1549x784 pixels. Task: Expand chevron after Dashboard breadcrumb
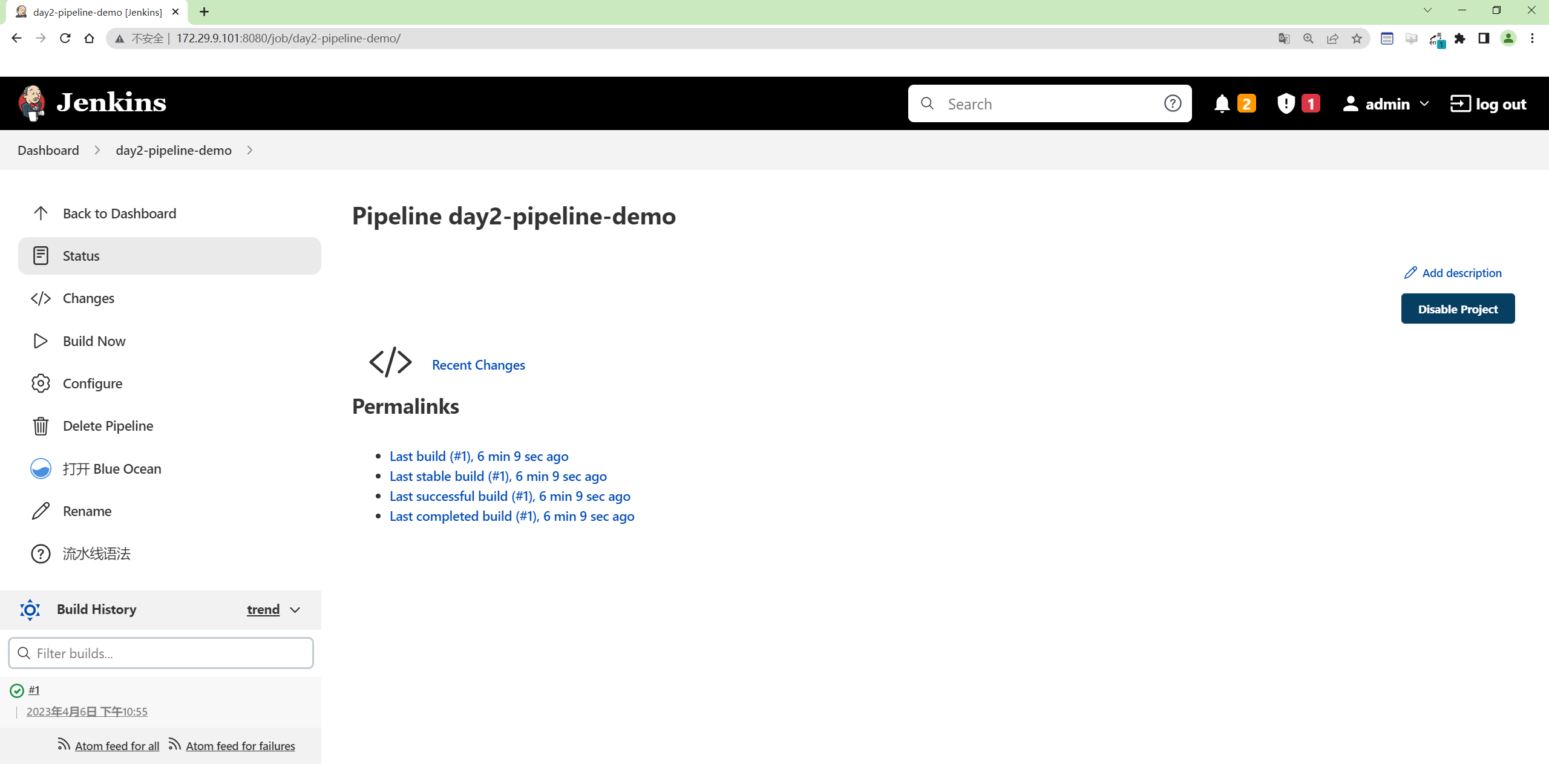click(x=97, y=150)
